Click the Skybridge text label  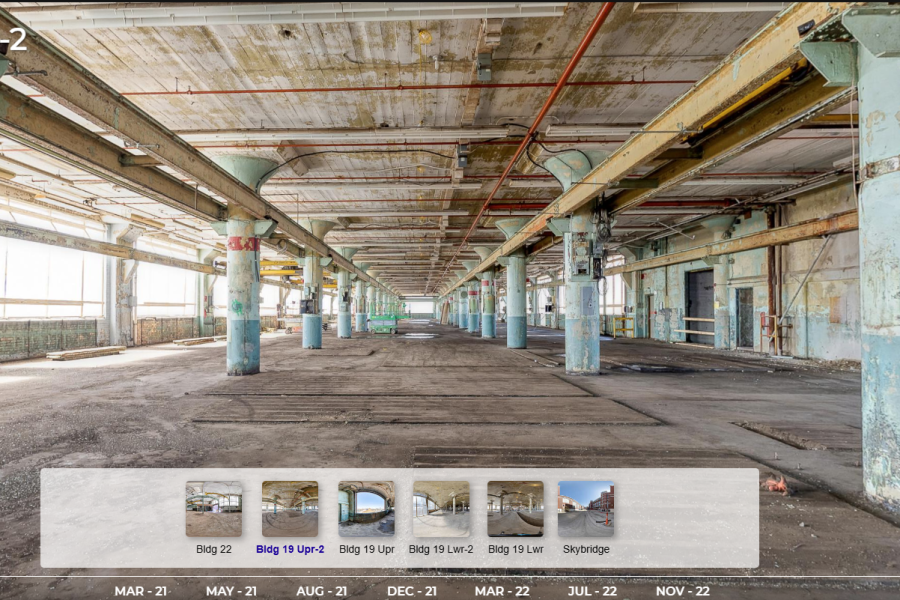point(586,549)
